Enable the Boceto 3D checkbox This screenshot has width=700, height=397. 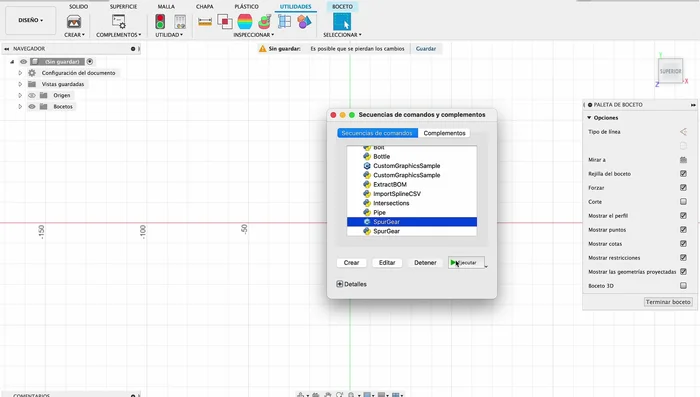[683, 285]
